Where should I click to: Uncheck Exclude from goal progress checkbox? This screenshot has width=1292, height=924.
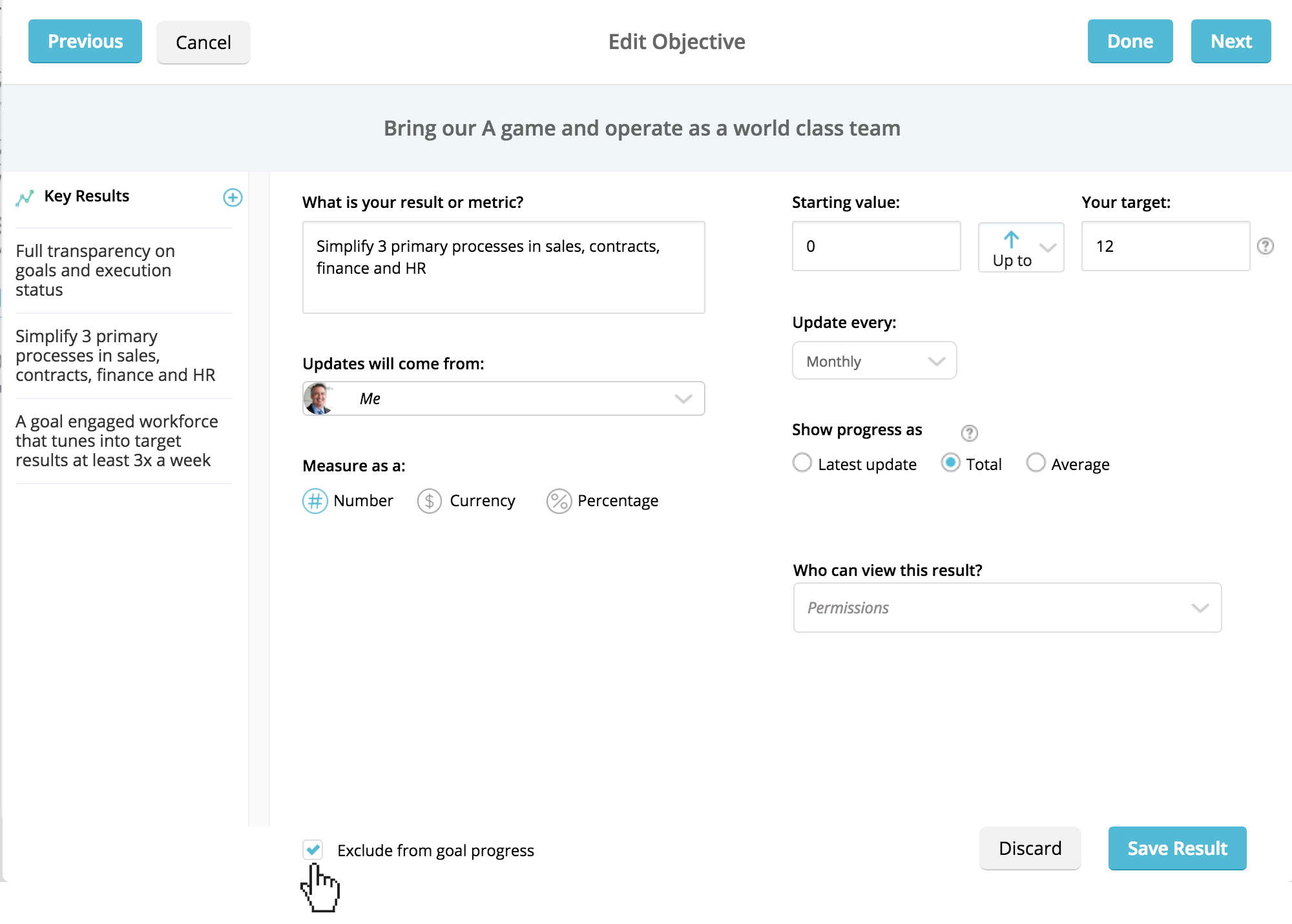click(x=313, y=850)
